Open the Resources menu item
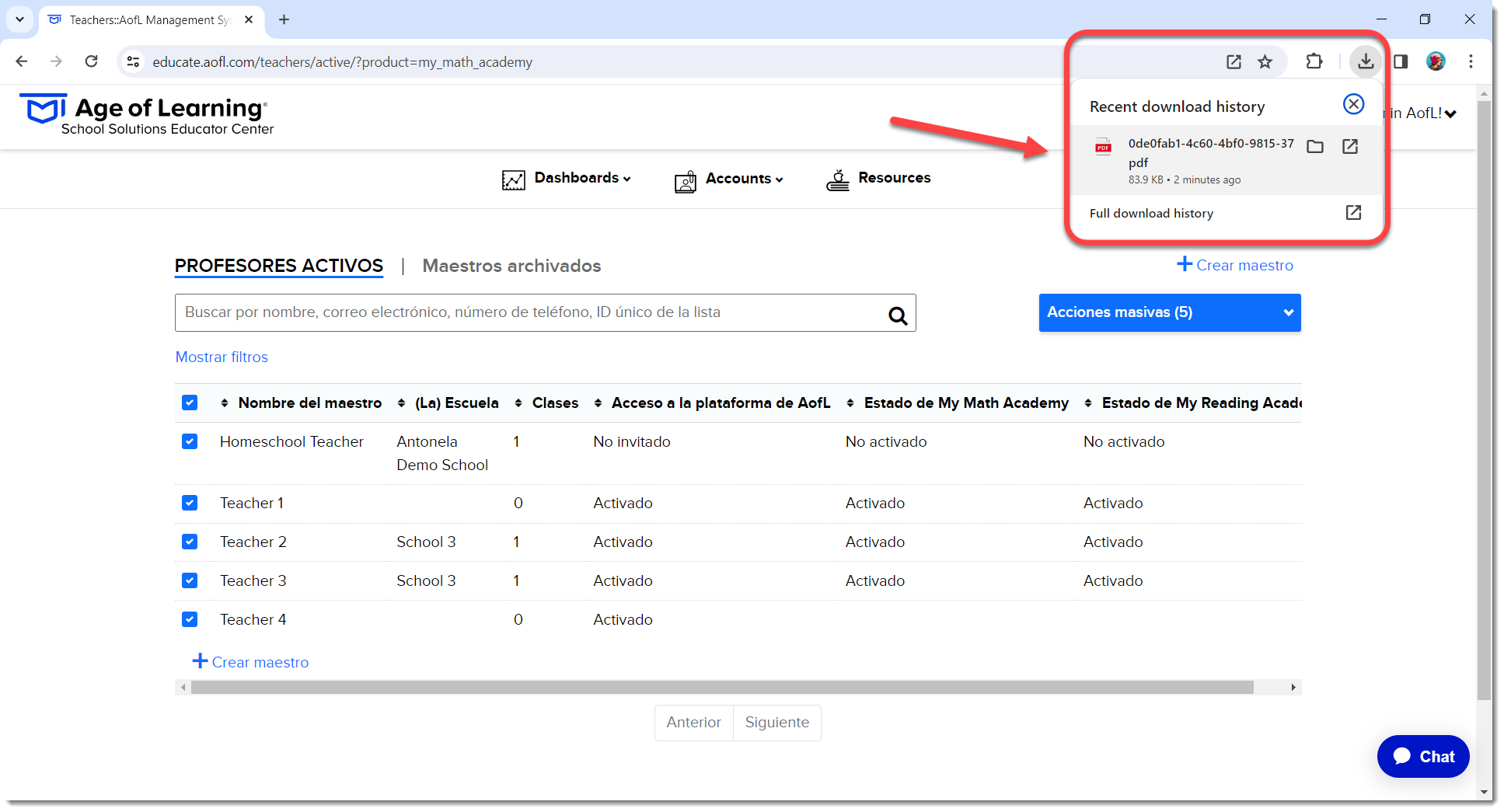The height and width of the screenshot is (812, 1504). 878,179
